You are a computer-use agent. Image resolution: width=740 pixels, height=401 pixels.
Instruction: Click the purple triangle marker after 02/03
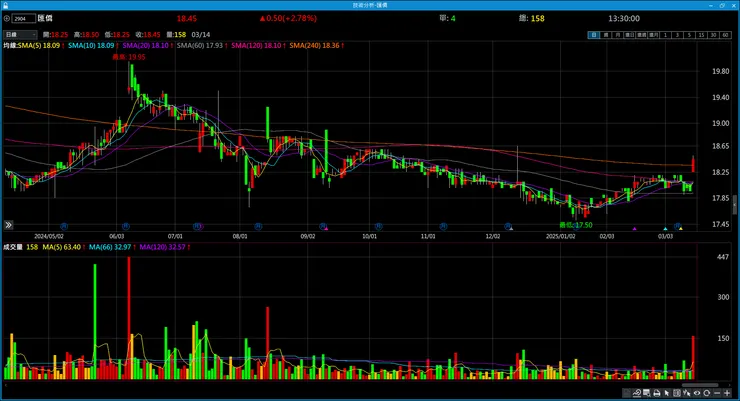(634, 229)
